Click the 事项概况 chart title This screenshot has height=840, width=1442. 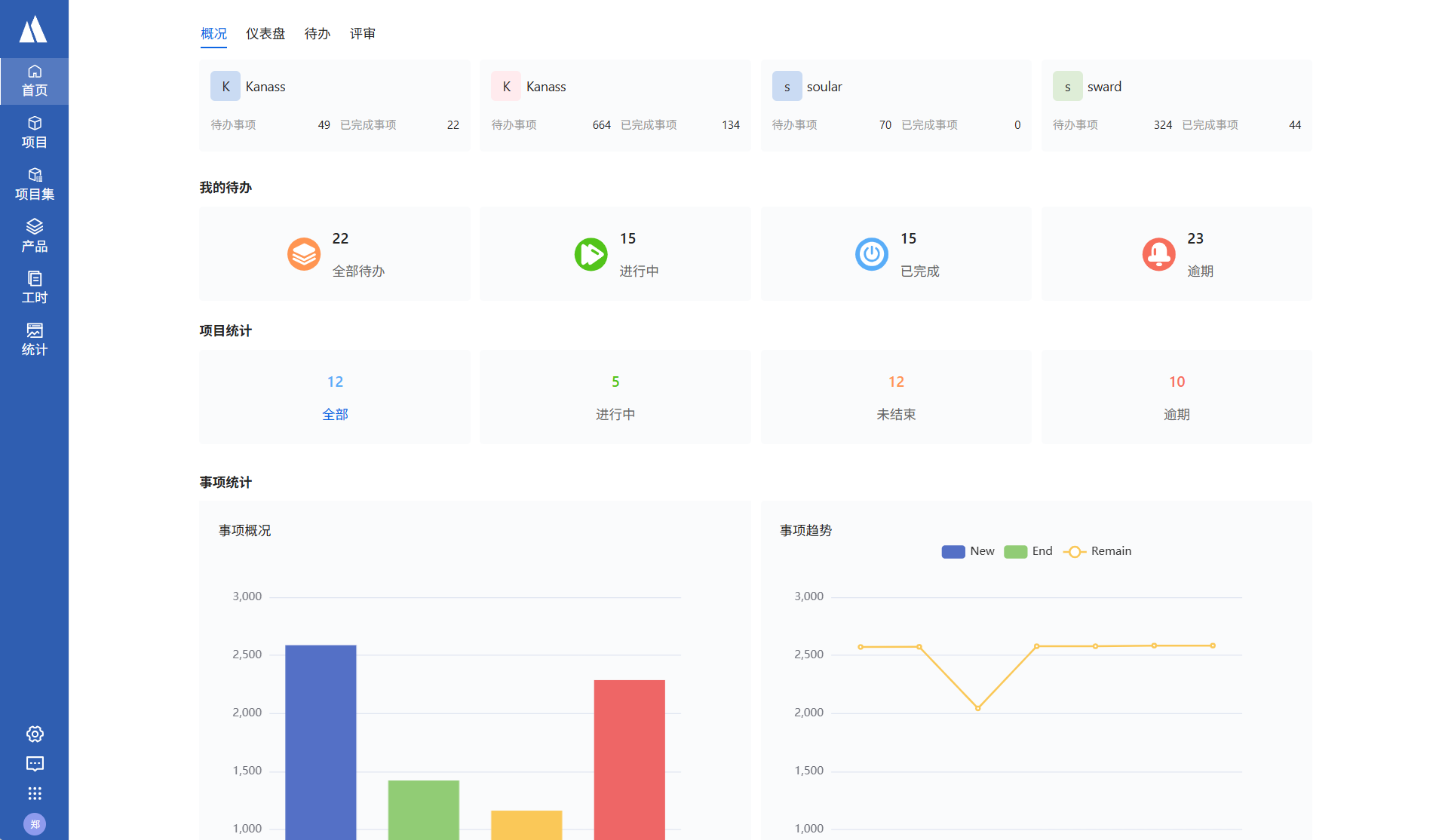[x=244, y=530]
